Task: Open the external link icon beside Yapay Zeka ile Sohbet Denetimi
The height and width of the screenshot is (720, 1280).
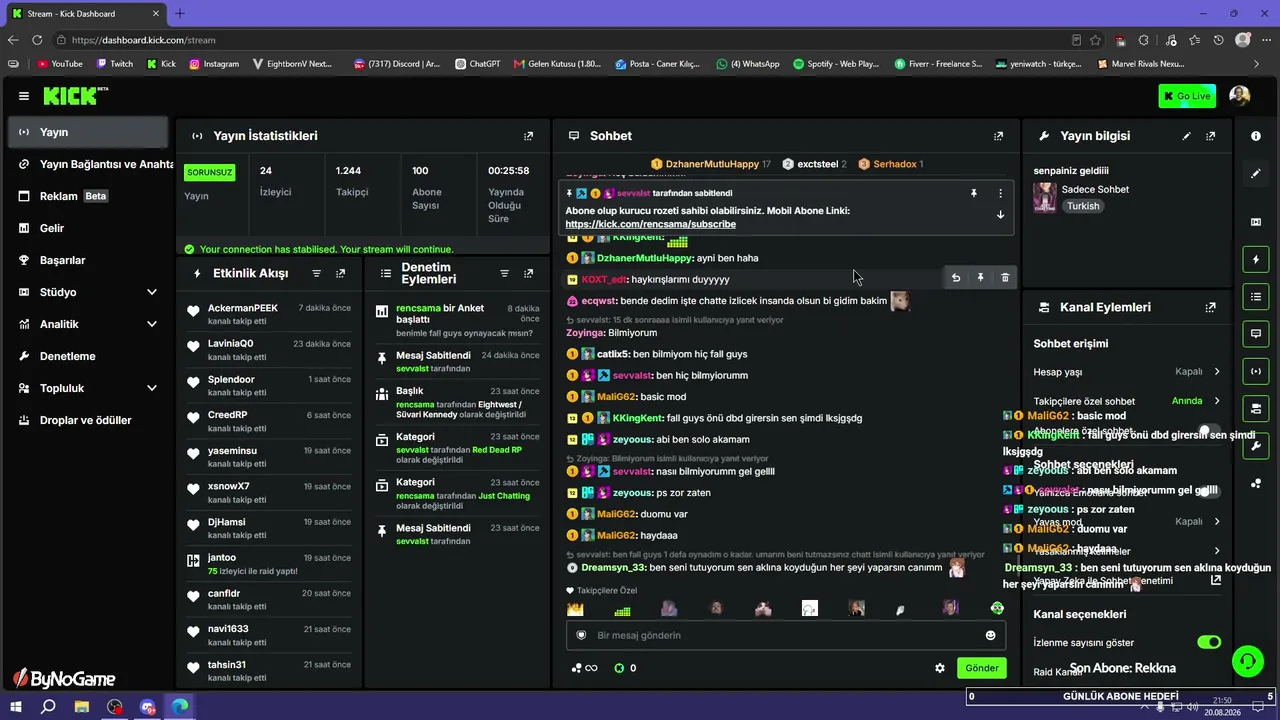Action: coord(1216,580)
